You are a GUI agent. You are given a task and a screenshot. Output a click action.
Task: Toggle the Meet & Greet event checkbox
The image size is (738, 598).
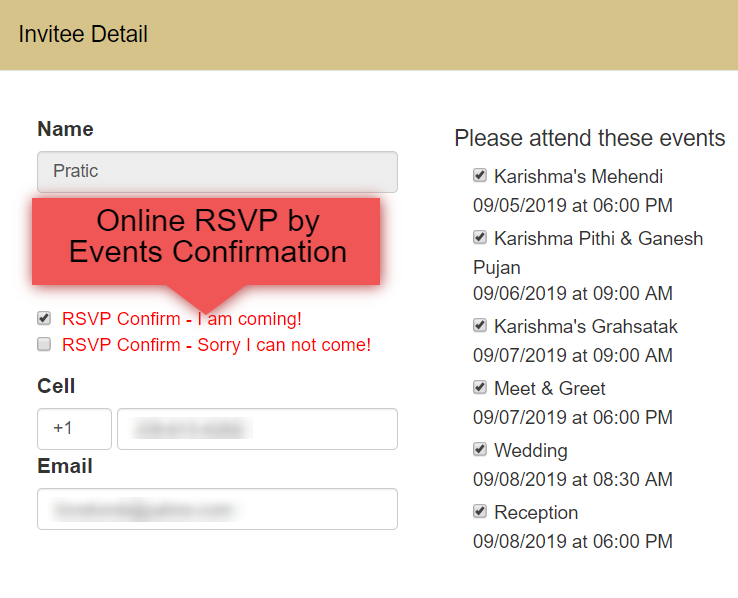click(480, 387)
